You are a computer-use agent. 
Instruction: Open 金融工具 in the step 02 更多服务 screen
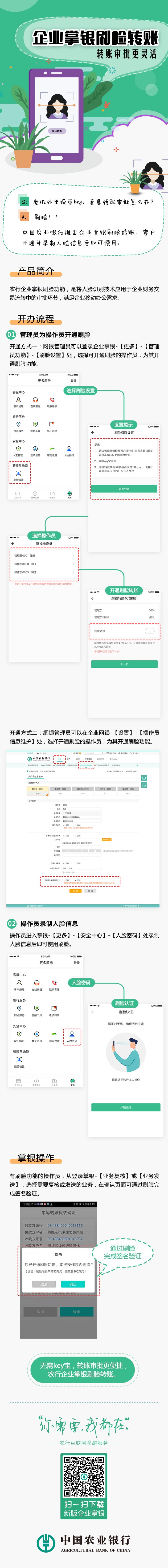37,1011
